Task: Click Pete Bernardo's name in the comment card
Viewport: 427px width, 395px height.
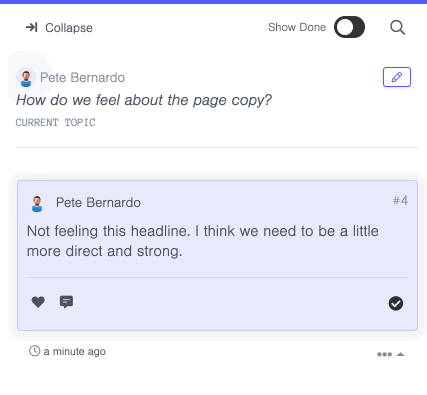Action: [x=98, y=203]
